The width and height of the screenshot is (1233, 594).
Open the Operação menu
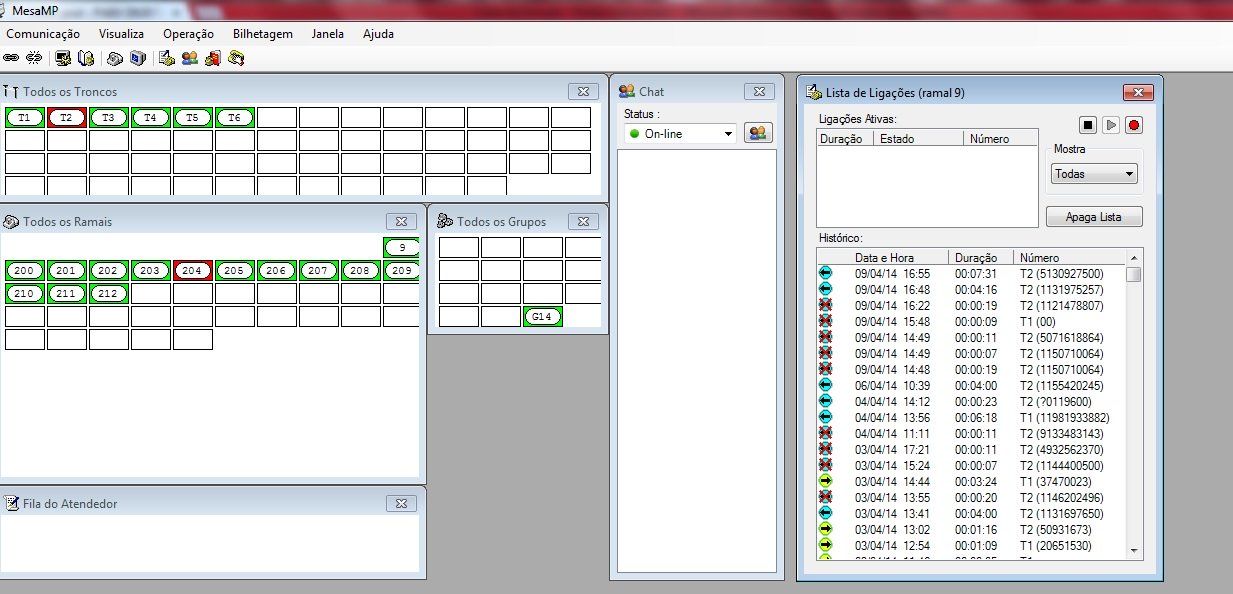188,34
